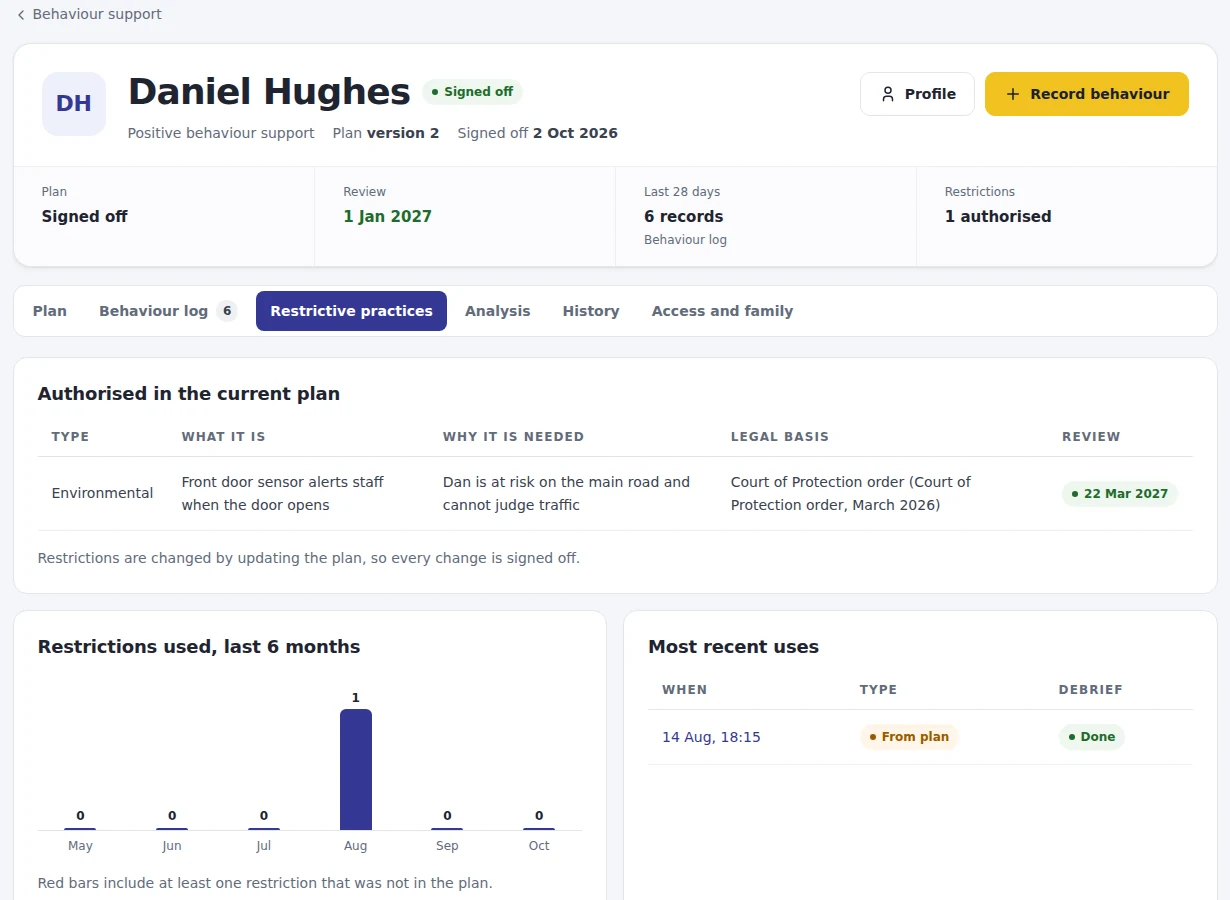Viewport: 1230px width, 900px height.
Task: Click the Done debrief badge
Action: pos(1092,737)
